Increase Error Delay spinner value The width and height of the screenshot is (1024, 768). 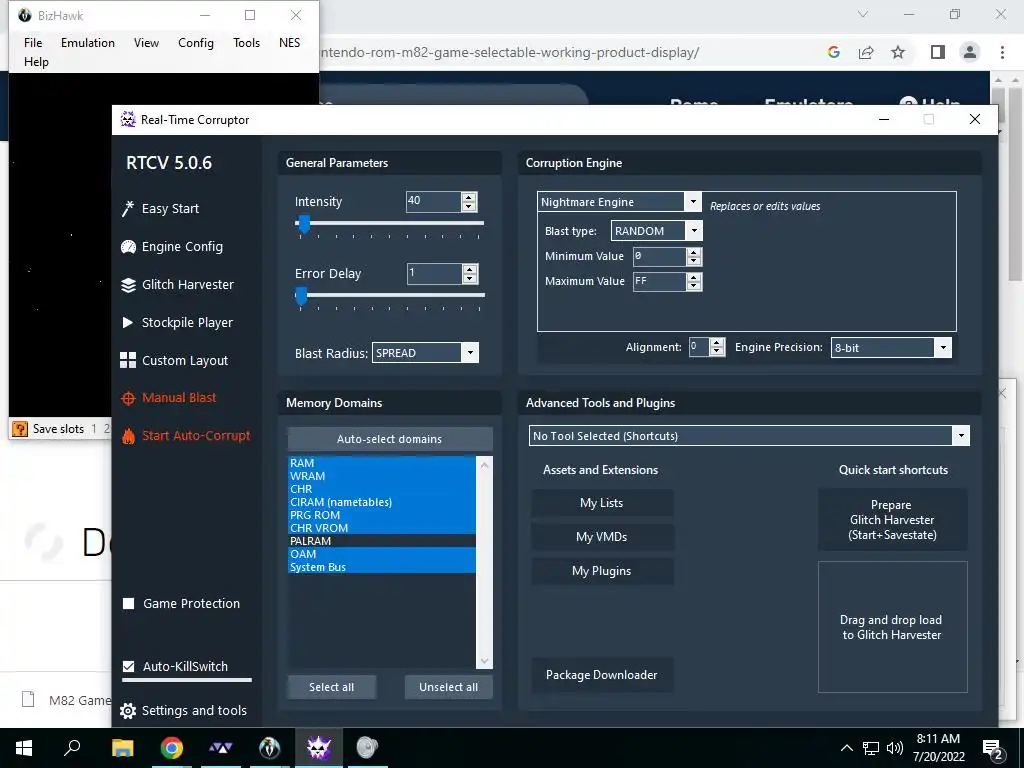(469, 269)
